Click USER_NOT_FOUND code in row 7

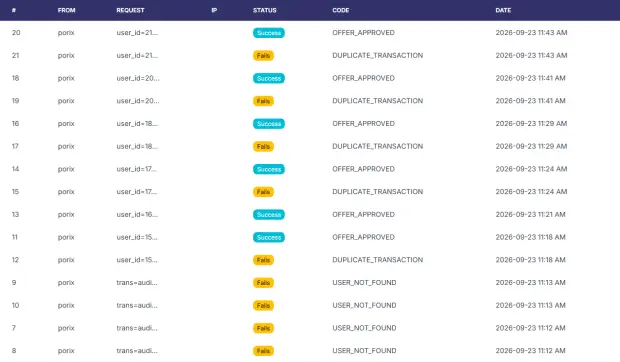pos(364,328)
